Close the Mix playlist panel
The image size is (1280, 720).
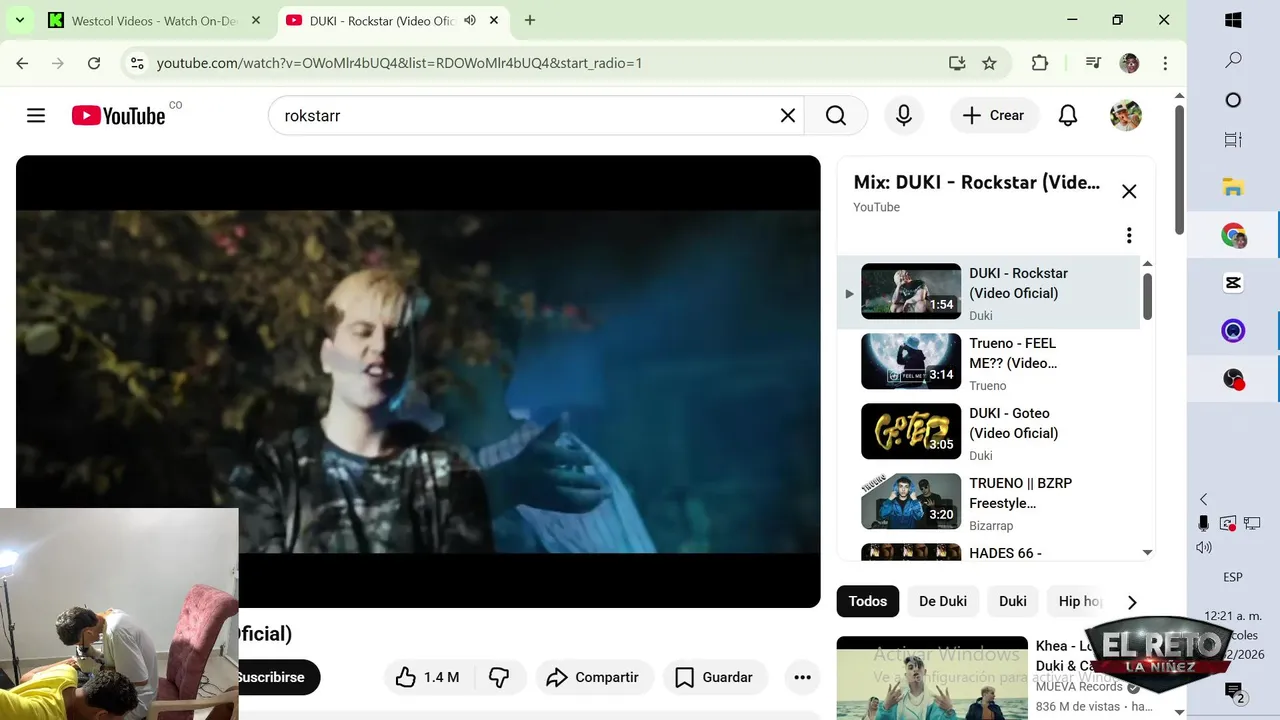[1129, 191]
